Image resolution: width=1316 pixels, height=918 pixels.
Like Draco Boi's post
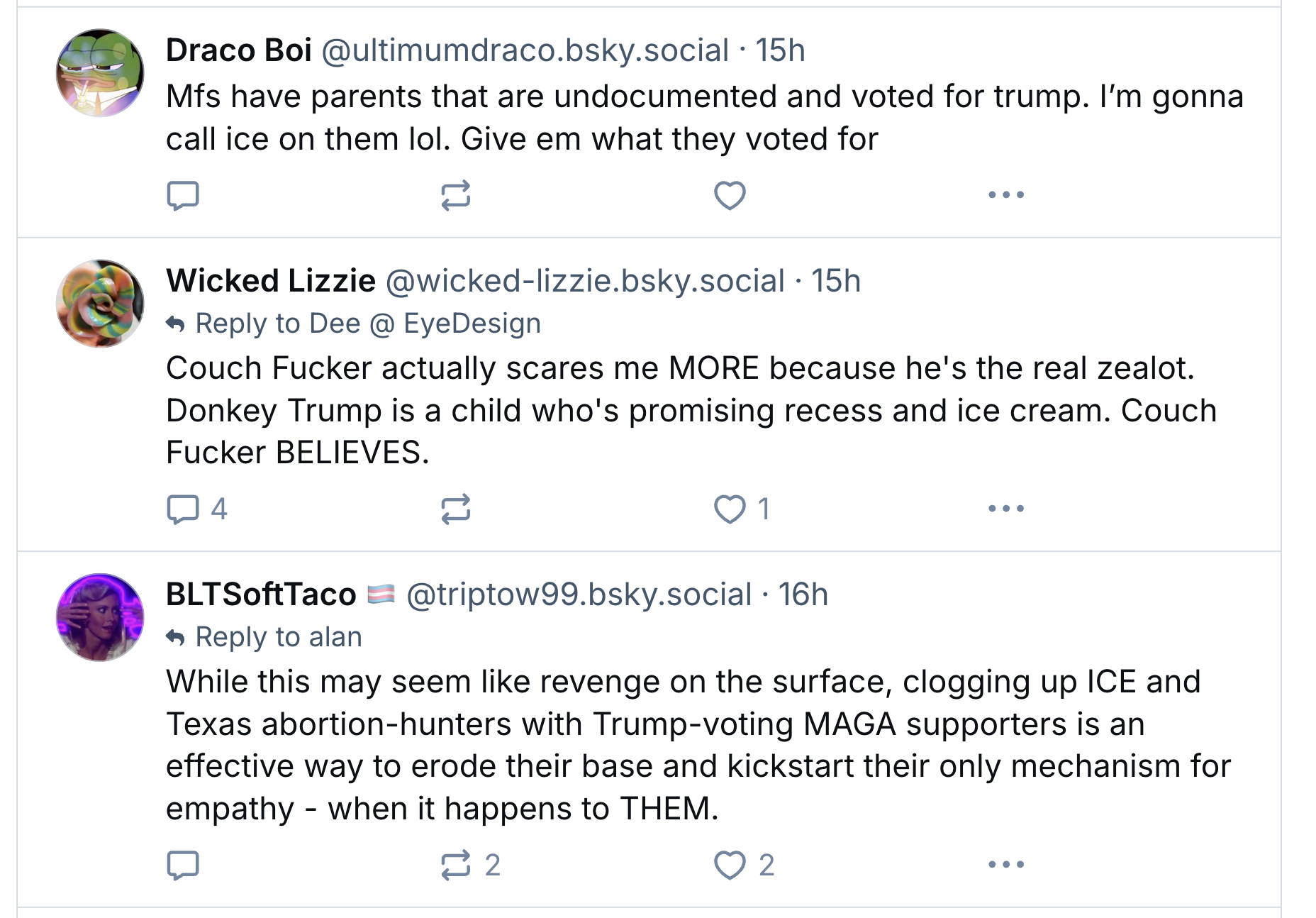tap(730, 195)
